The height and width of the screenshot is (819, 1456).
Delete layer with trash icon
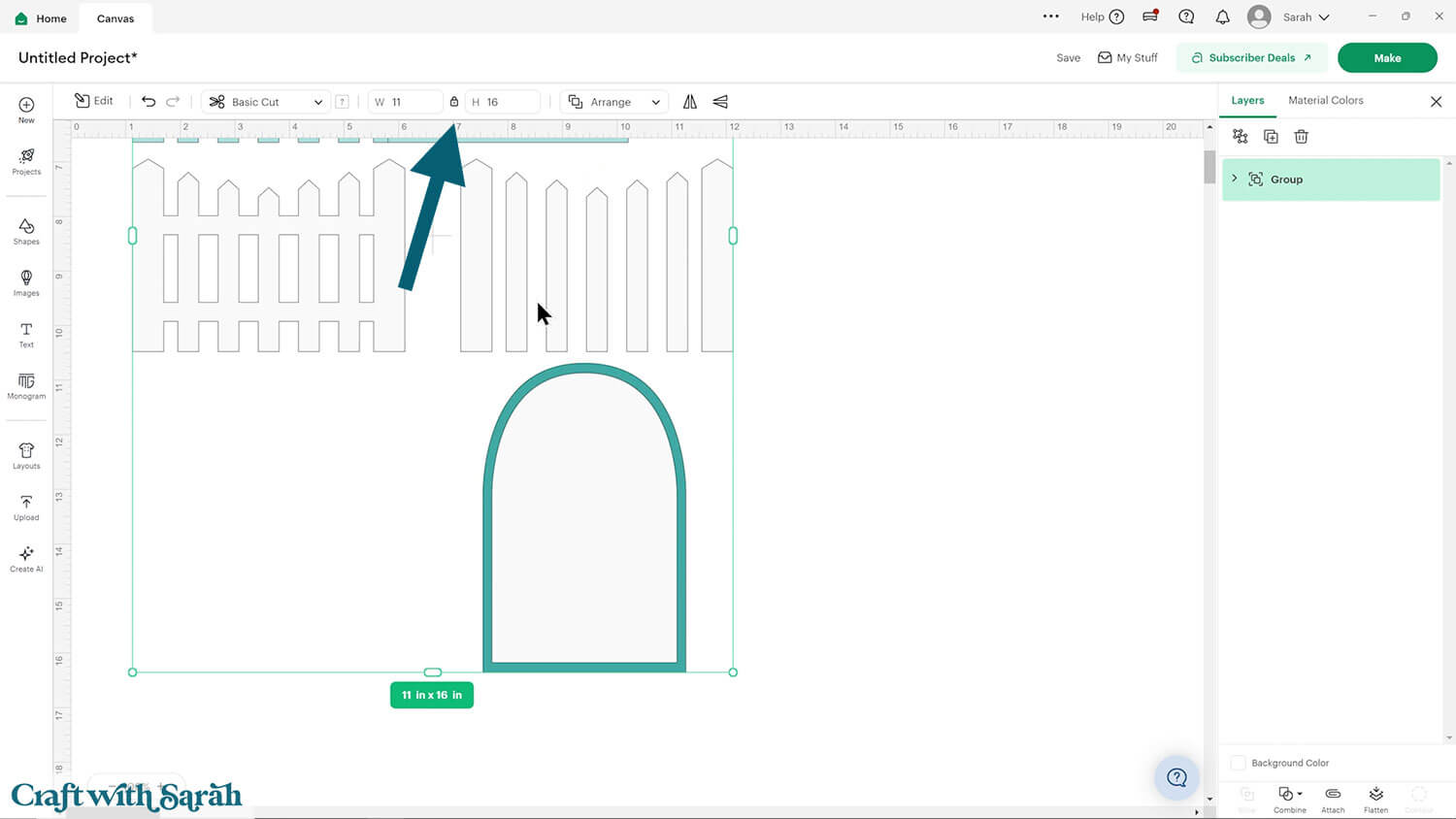pos(1301,137)
